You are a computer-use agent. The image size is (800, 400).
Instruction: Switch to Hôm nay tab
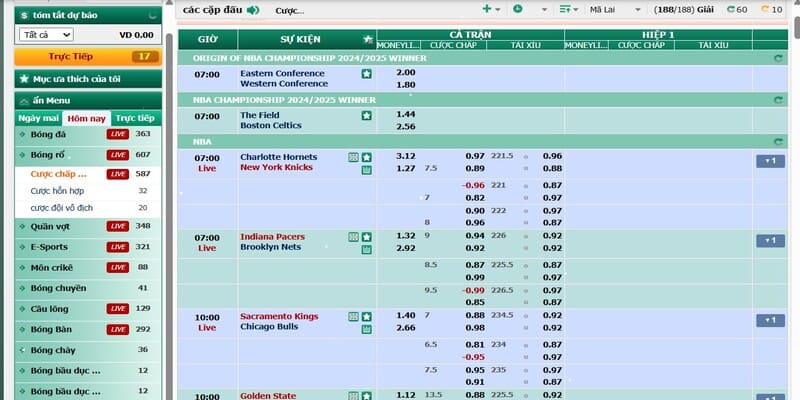coord(87,119)
